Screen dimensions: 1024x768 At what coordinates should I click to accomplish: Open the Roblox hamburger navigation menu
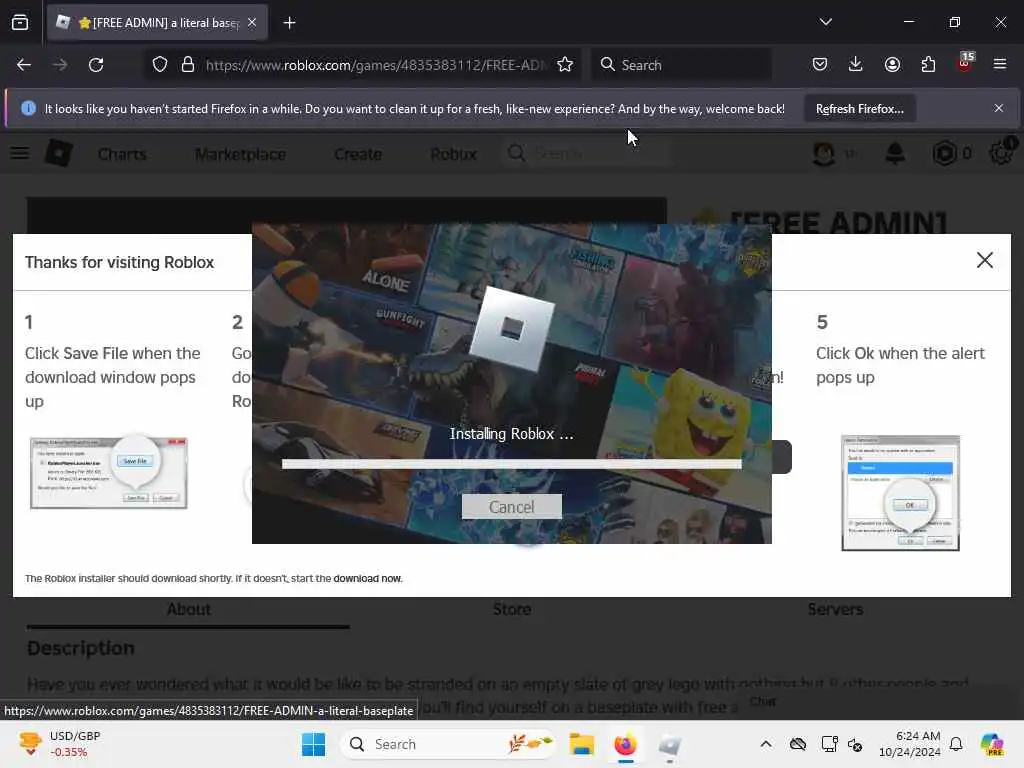coord(20,153)
